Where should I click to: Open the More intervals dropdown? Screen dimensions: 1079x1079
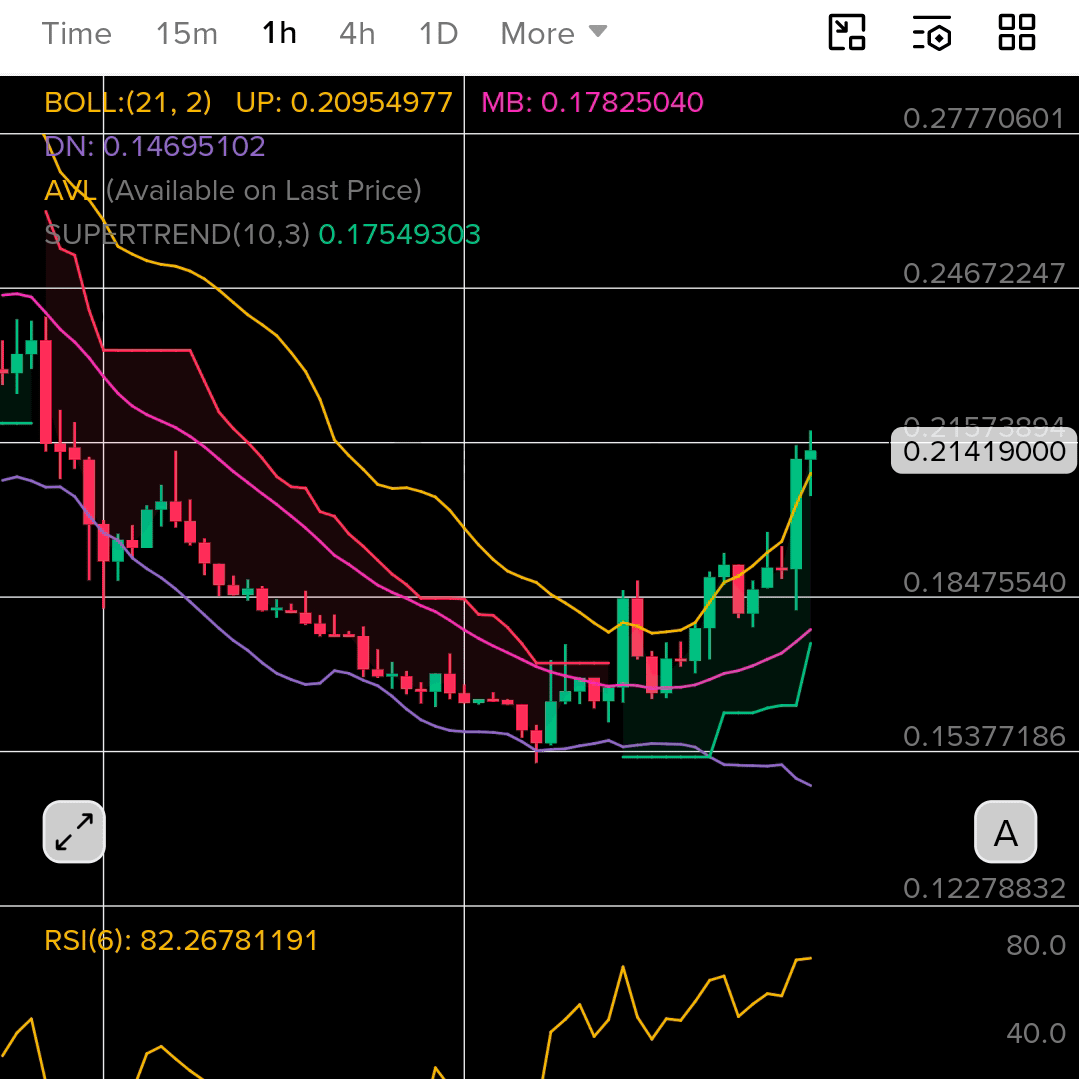pos(554,33)
